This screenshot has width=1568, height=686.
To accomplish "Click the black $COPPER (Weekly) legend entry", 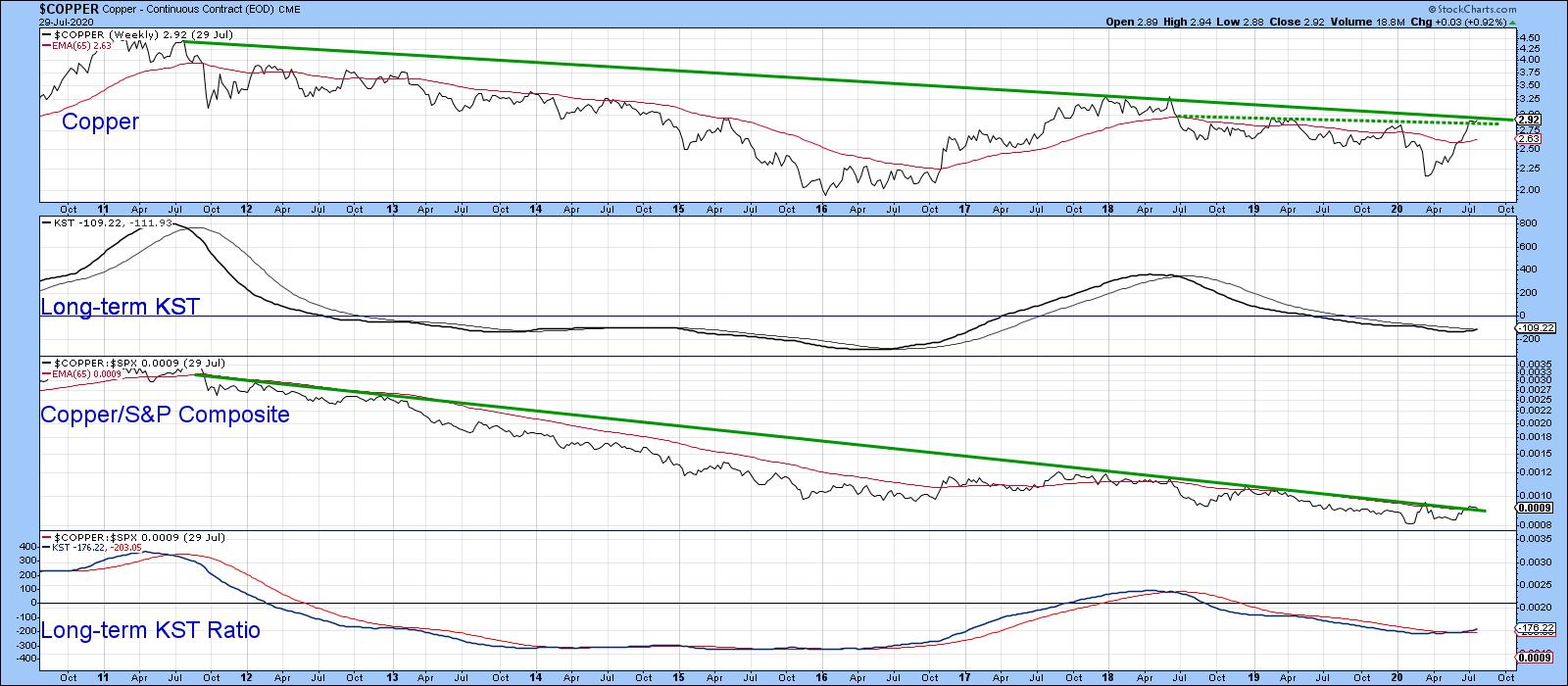I will tap(136, 33).
